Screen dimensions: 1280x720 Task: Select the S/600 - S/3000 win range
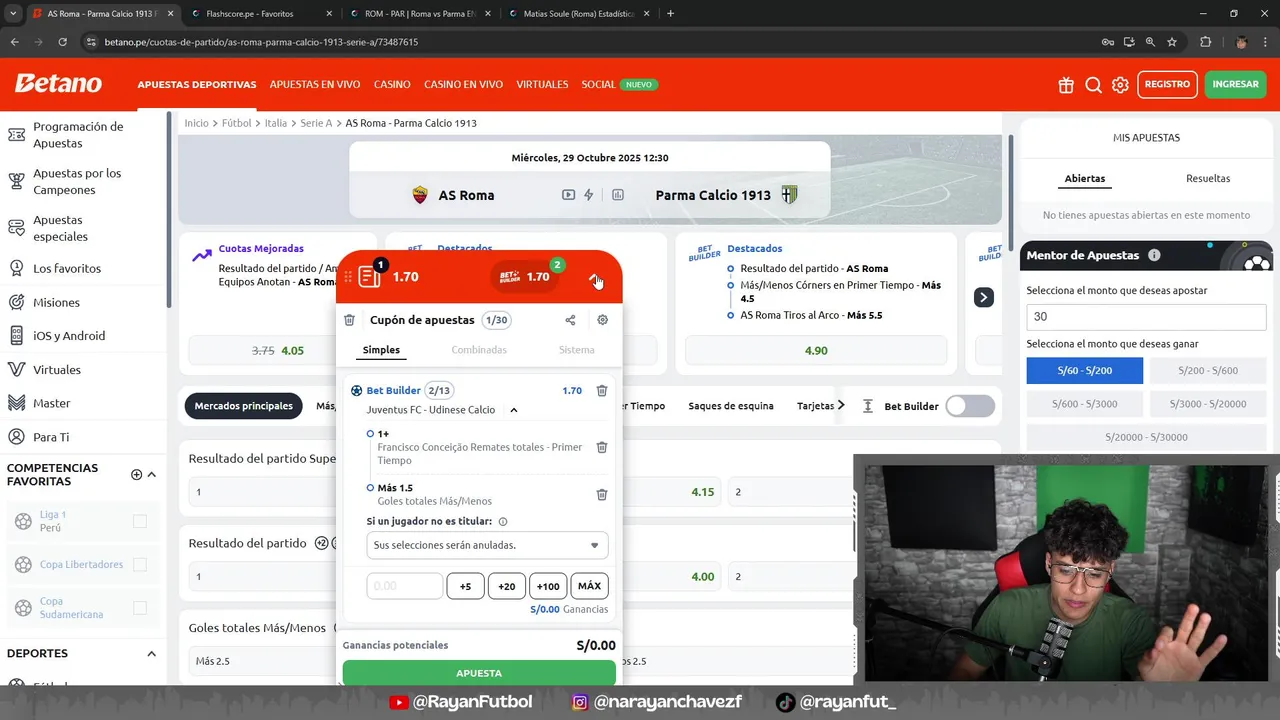pos(1085,404)
